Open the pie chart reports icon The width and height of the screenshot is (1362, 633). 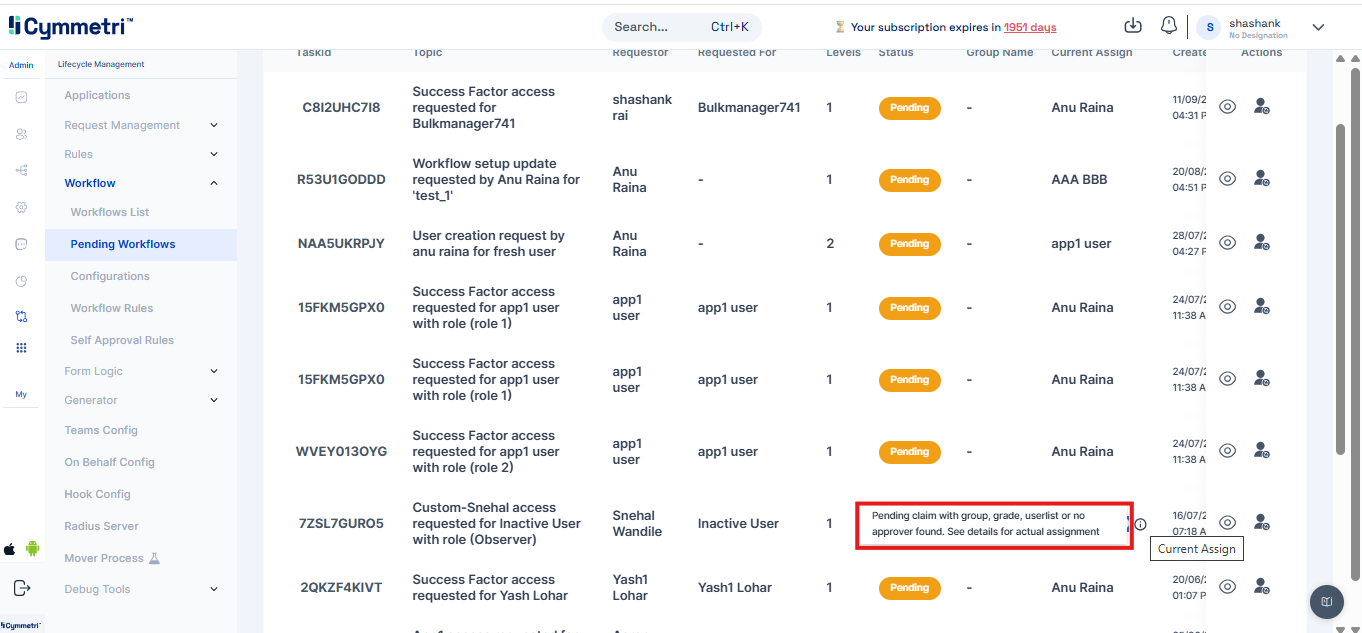tap(21, 282)
